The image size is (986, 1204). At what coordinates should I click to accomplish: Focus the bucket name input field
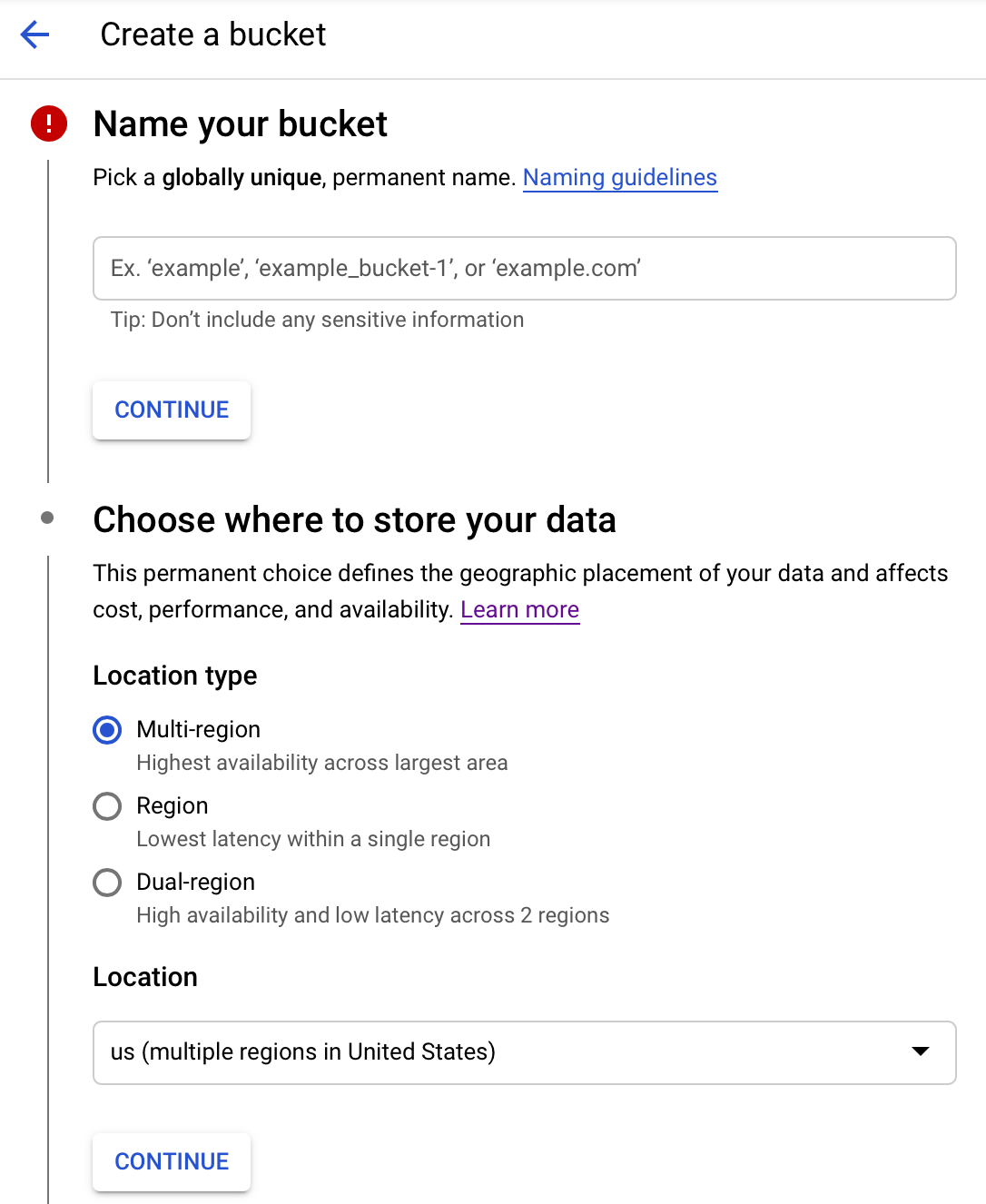(524, 269)
